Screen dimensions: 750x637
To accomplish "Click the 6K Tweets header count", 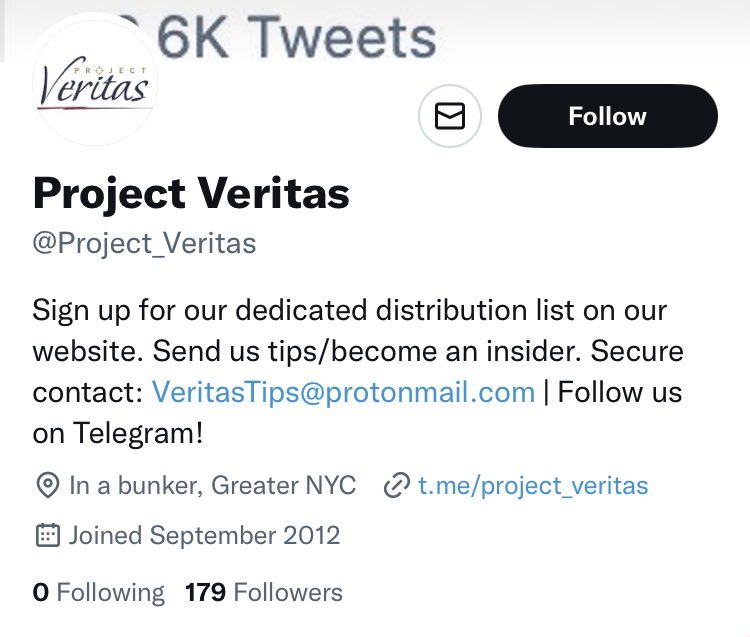I will click(x=297, y=37).
